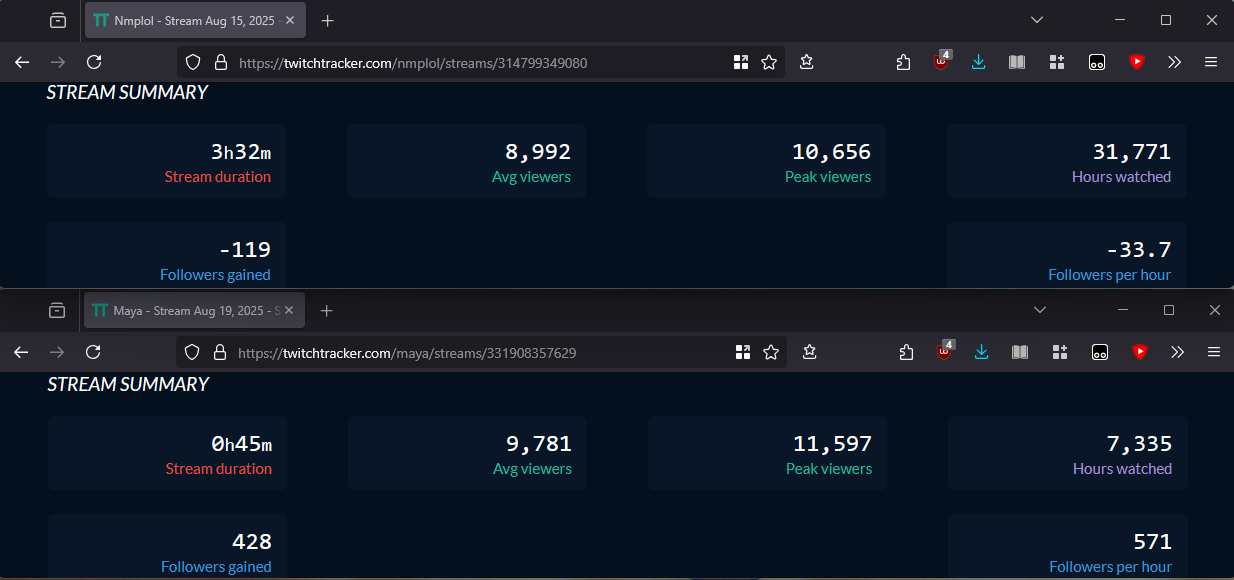Show downloads in Nmplol window
The width and height of the screenshot is (1234, 580).
pos(979,62)
